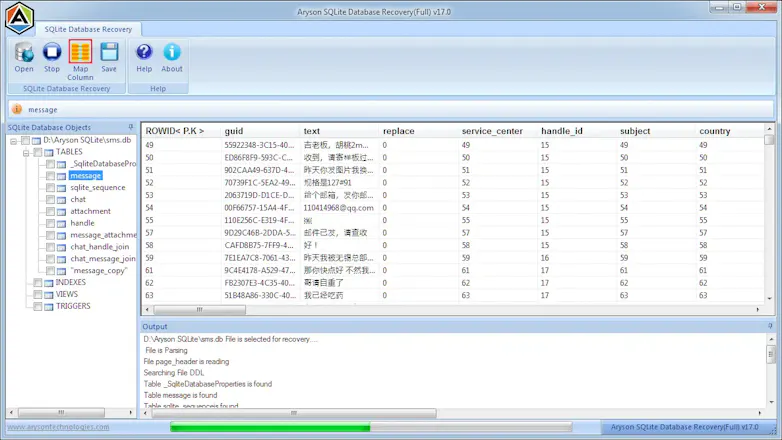
Task: Pin the SQLite Database Objects panel
Action: pos(131,127)
